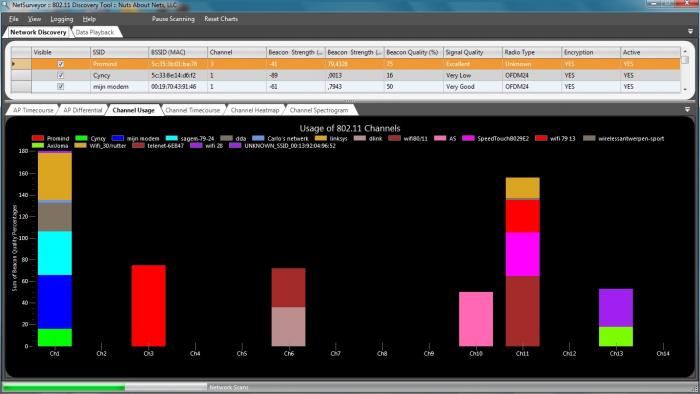
Task: Click the row header beside mijn modem
Action: (x=21, y=87)
